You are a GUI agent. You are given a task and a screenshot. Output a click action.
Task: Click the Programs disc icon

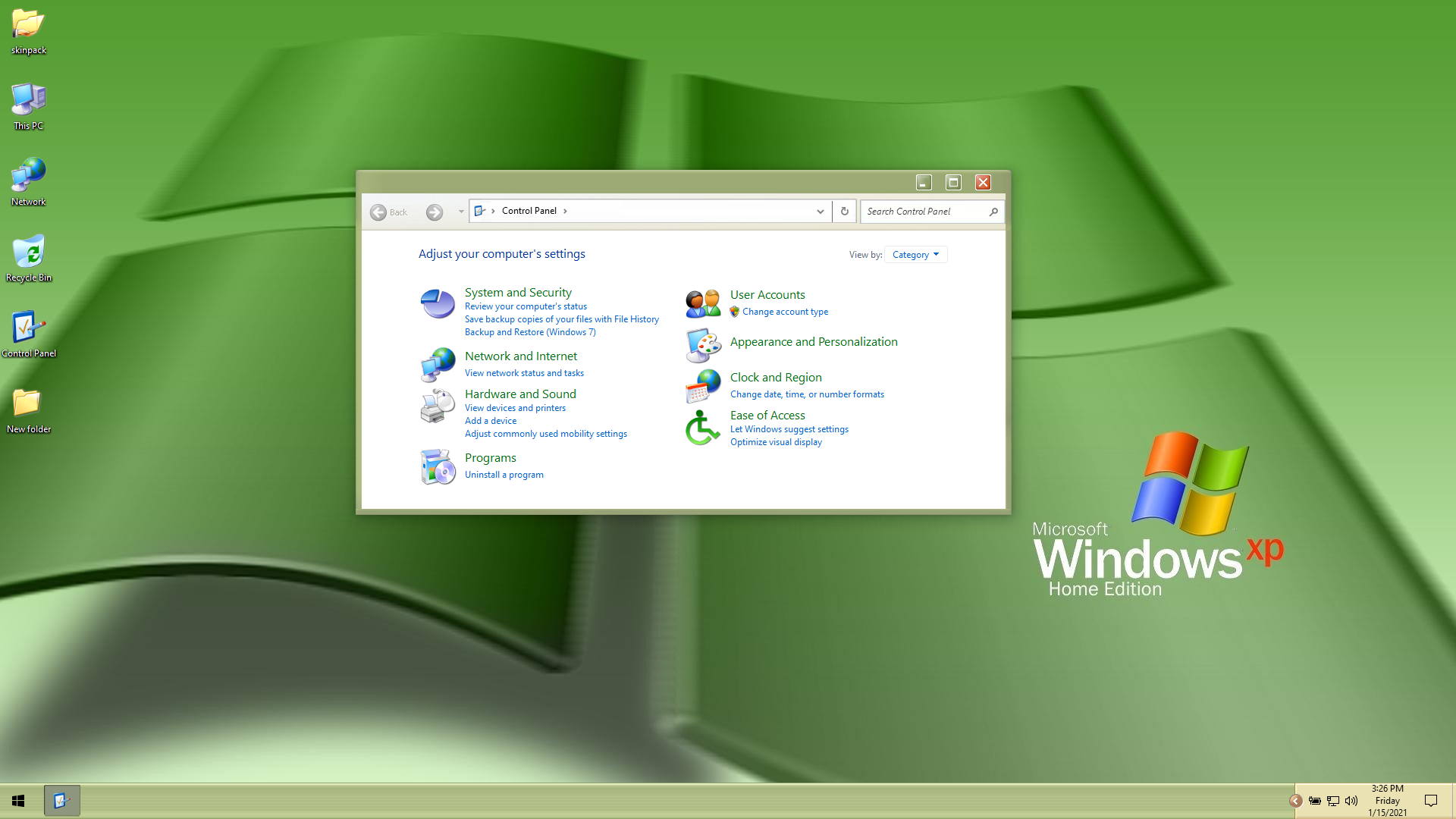438,466
